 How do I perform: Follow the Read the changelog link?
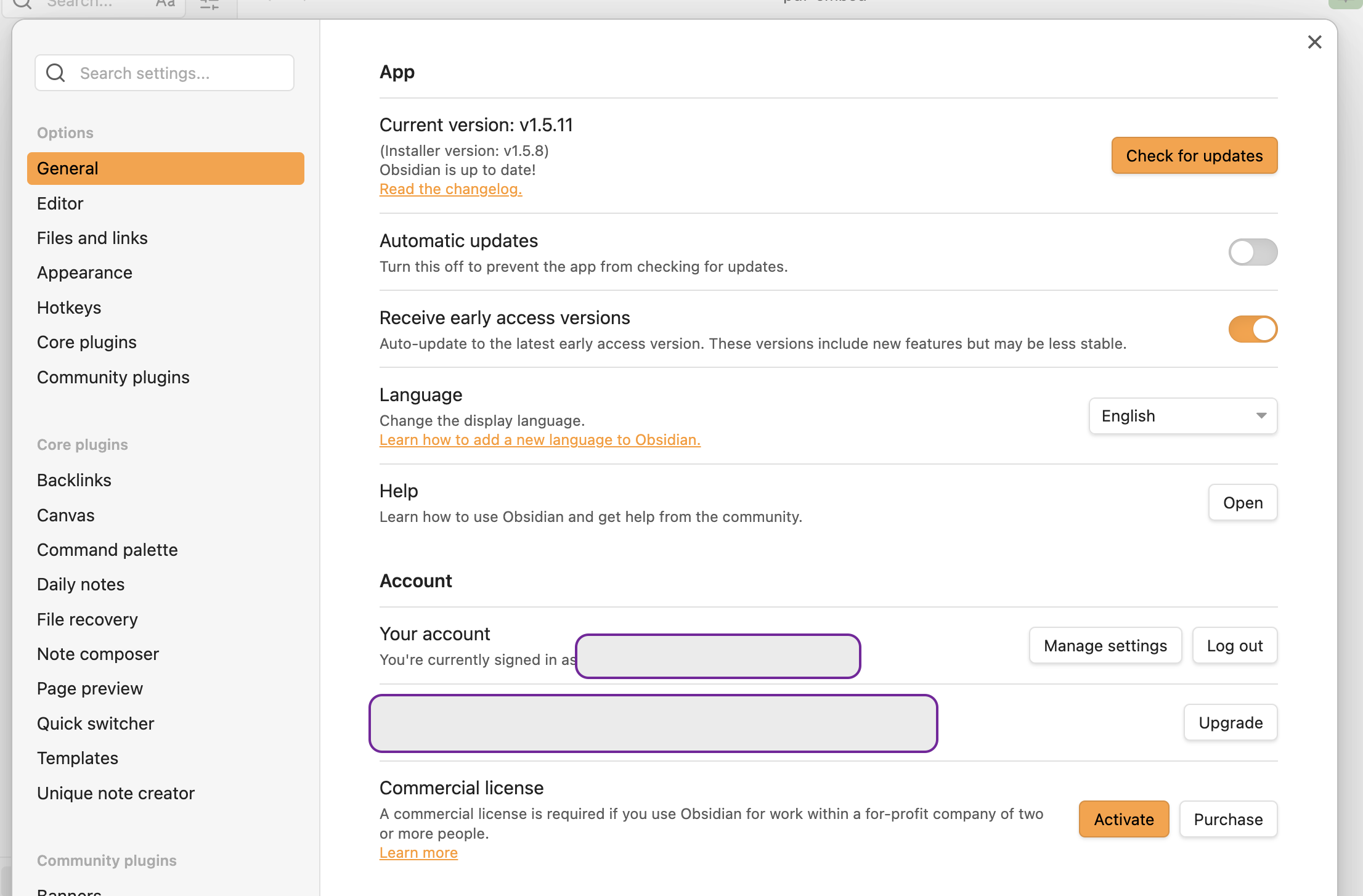click(450, 189)
